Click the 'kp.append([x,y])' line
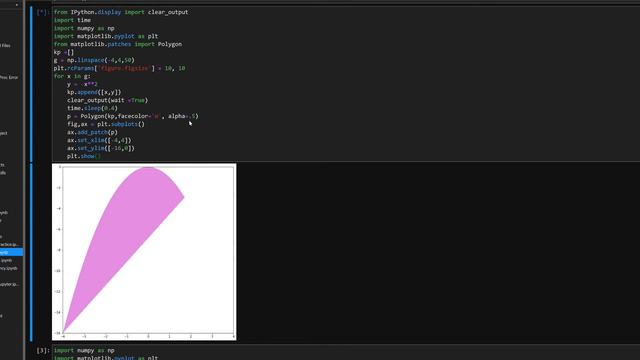 [94, 92]
